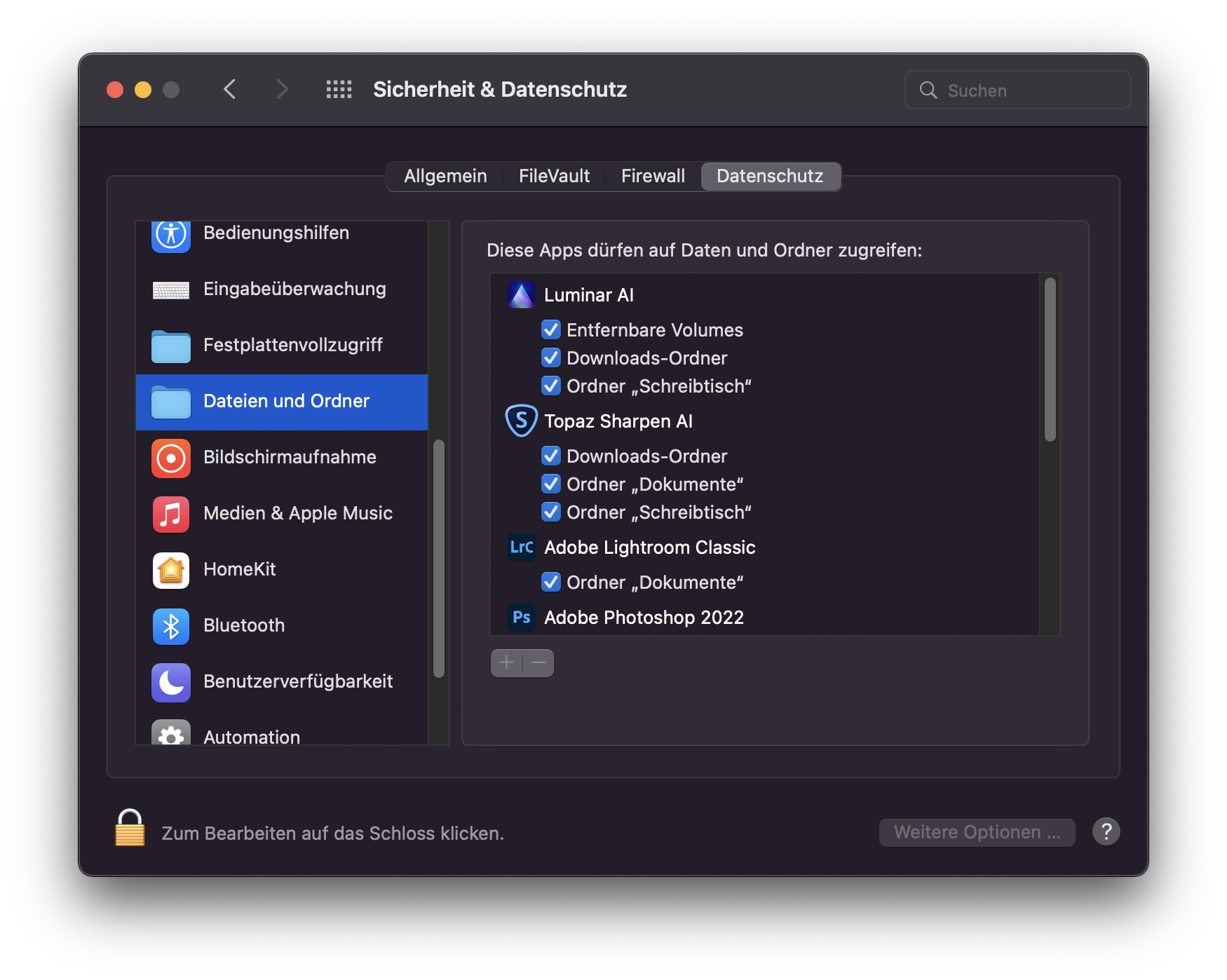
Task: Click the red close window button
Action: (115, 90)
